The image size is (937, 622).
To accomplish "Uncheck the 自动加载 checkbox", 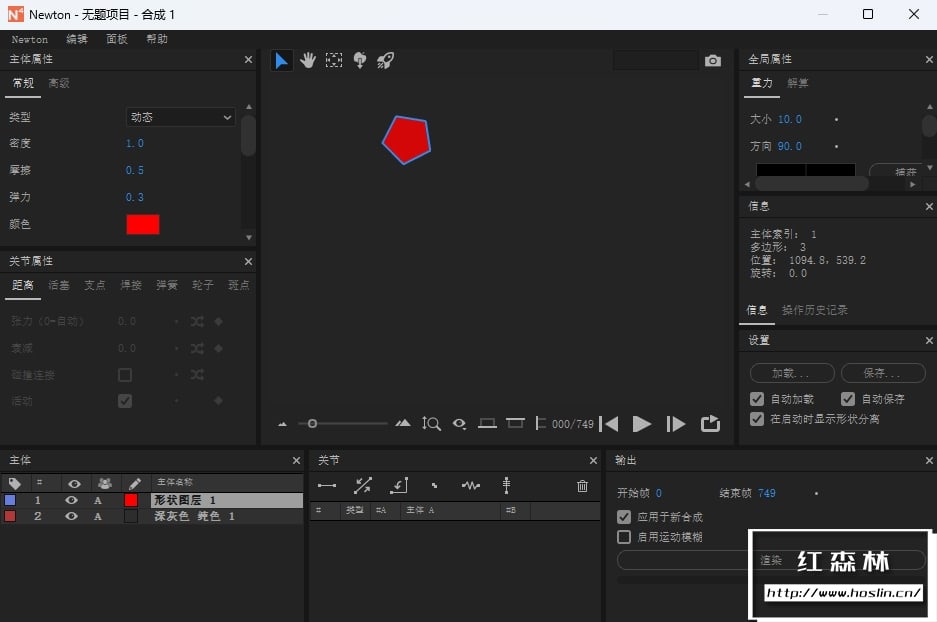I will (x=757, y=399).
